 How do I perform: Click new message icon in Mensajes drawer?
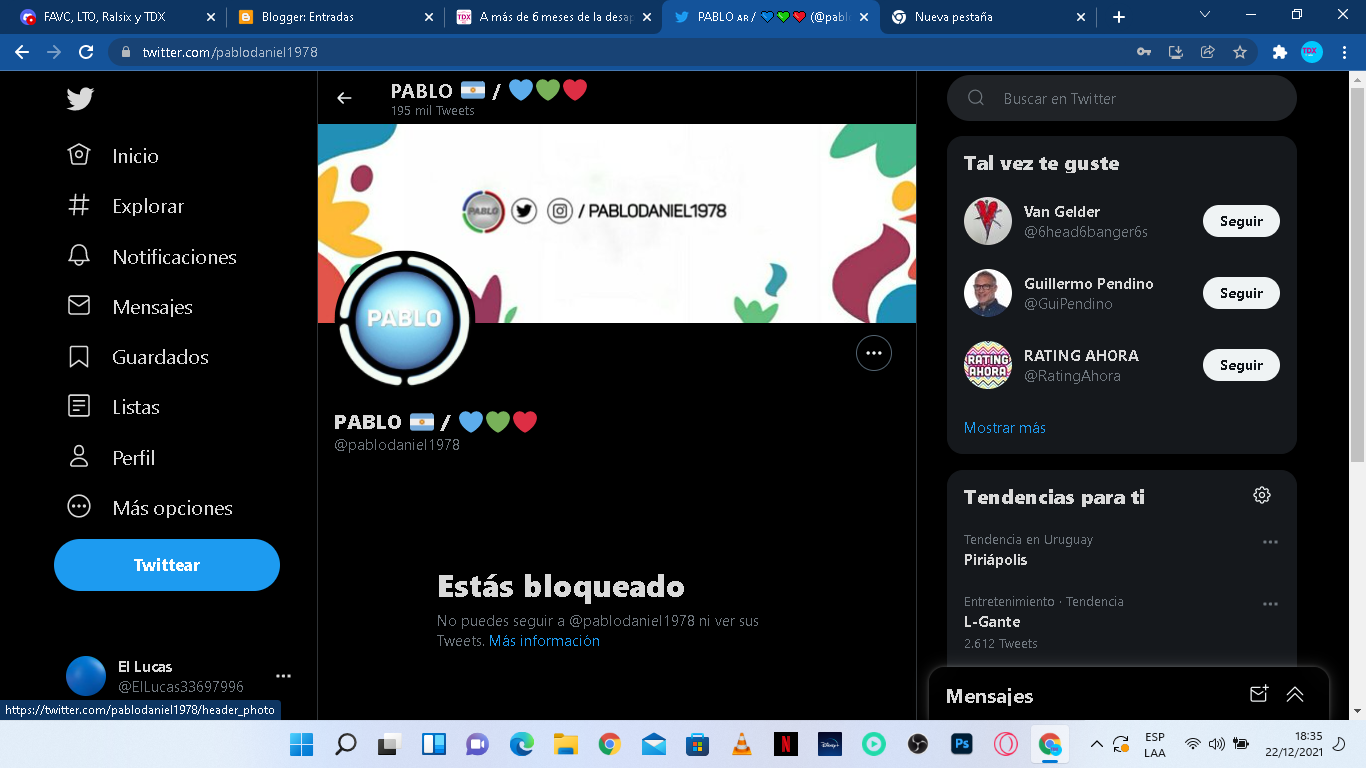coord(1259,695)
